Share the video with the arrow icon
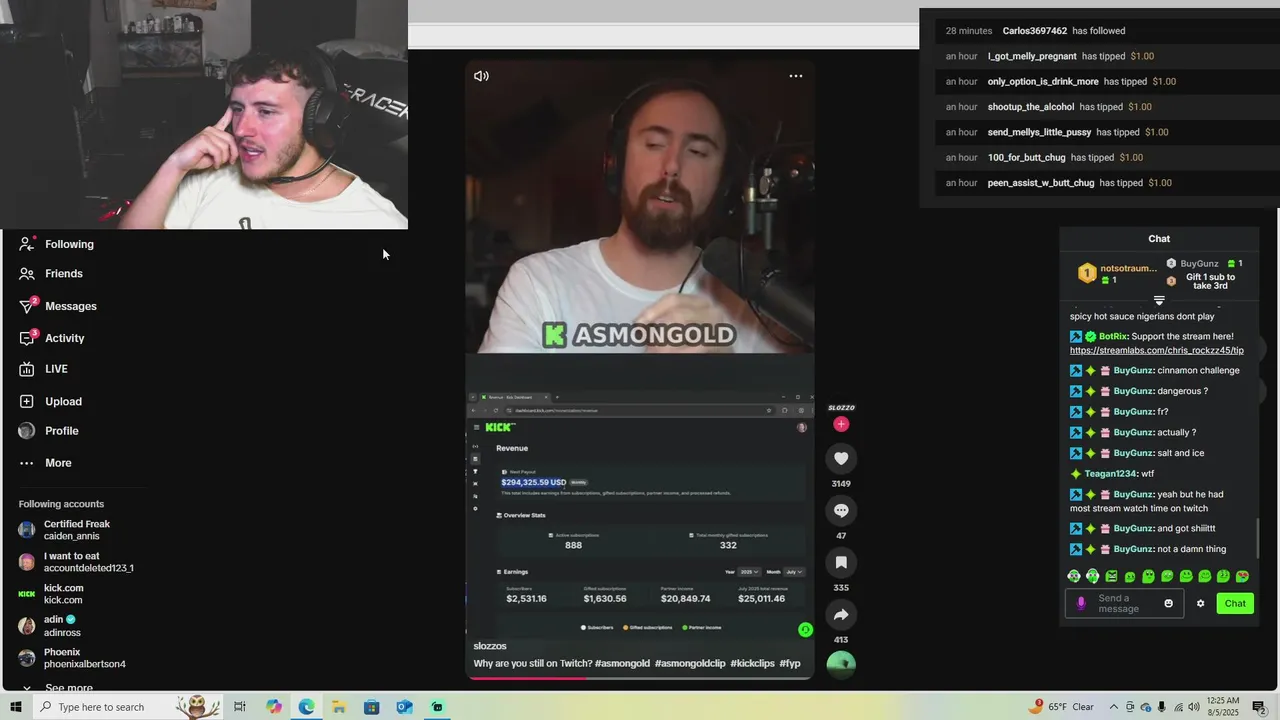 coord(841,614)
